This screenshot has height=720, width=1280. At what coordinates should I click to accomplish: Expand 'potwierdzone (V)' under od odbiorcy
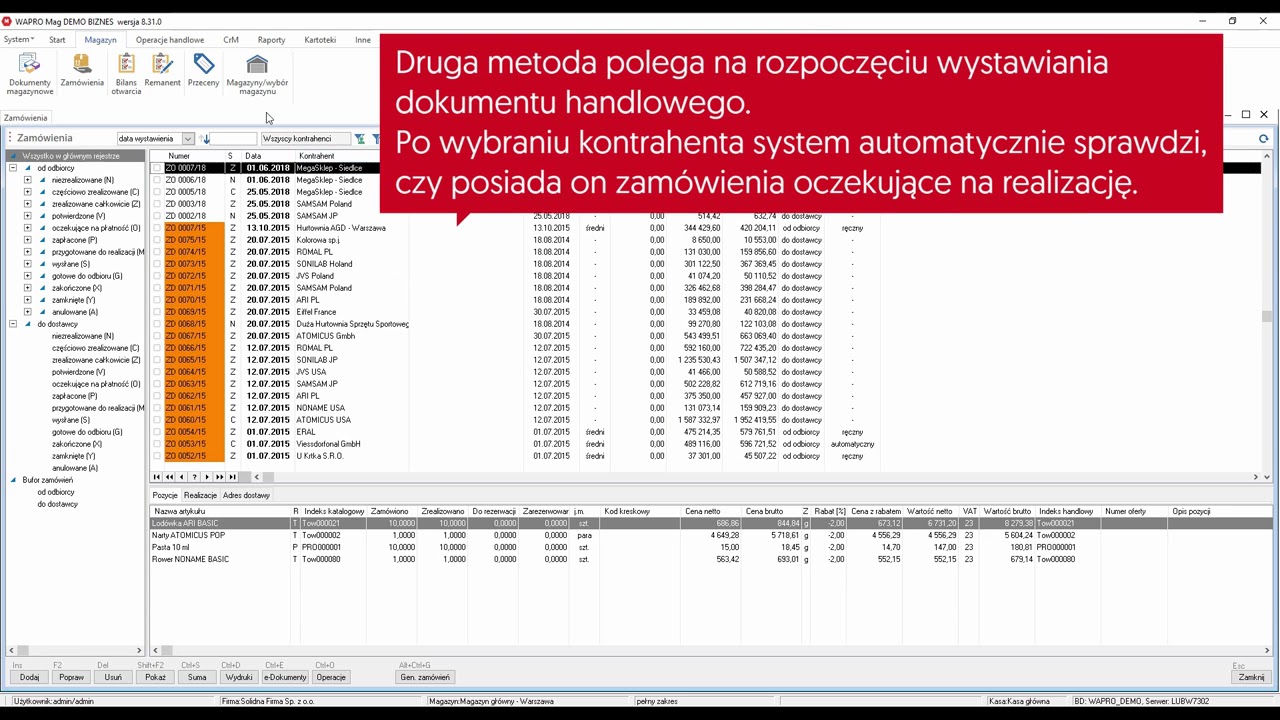27,216
